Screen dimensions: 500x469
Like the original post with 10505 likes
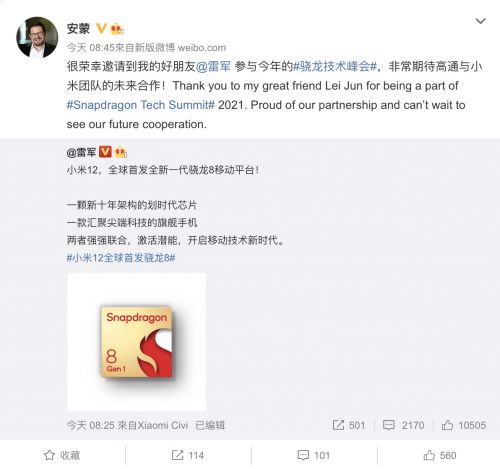point(447,425)
